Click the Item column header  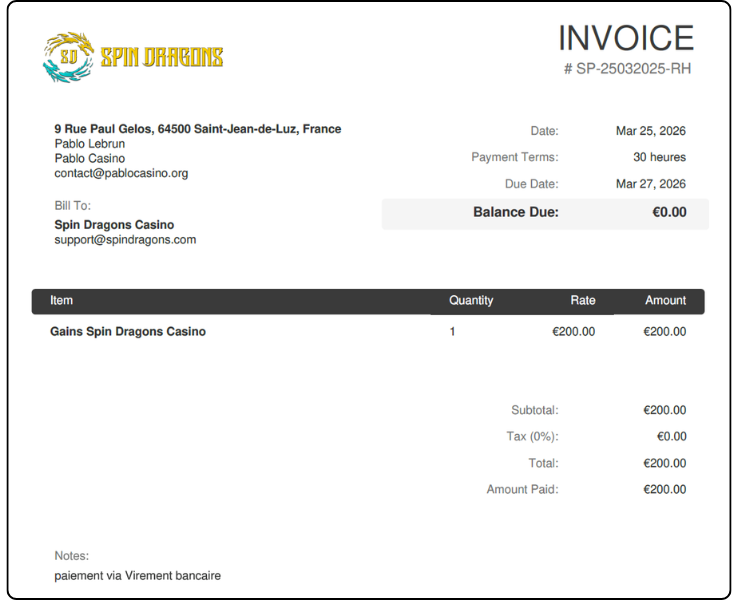pos(61,300)
